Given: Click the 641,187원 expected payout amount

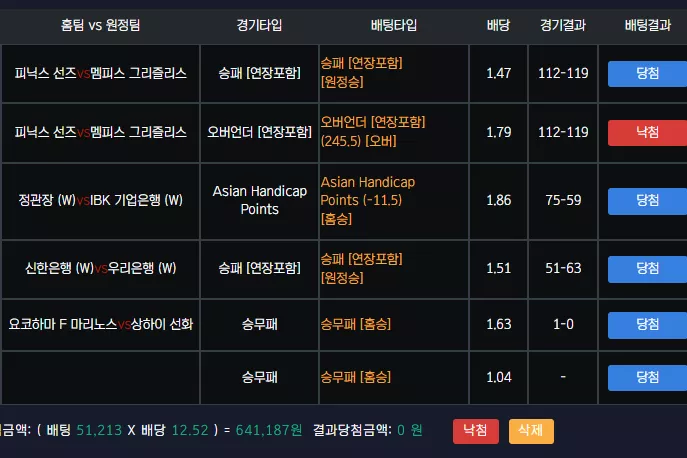Looking at the screenshot, I should pos(269,430).
